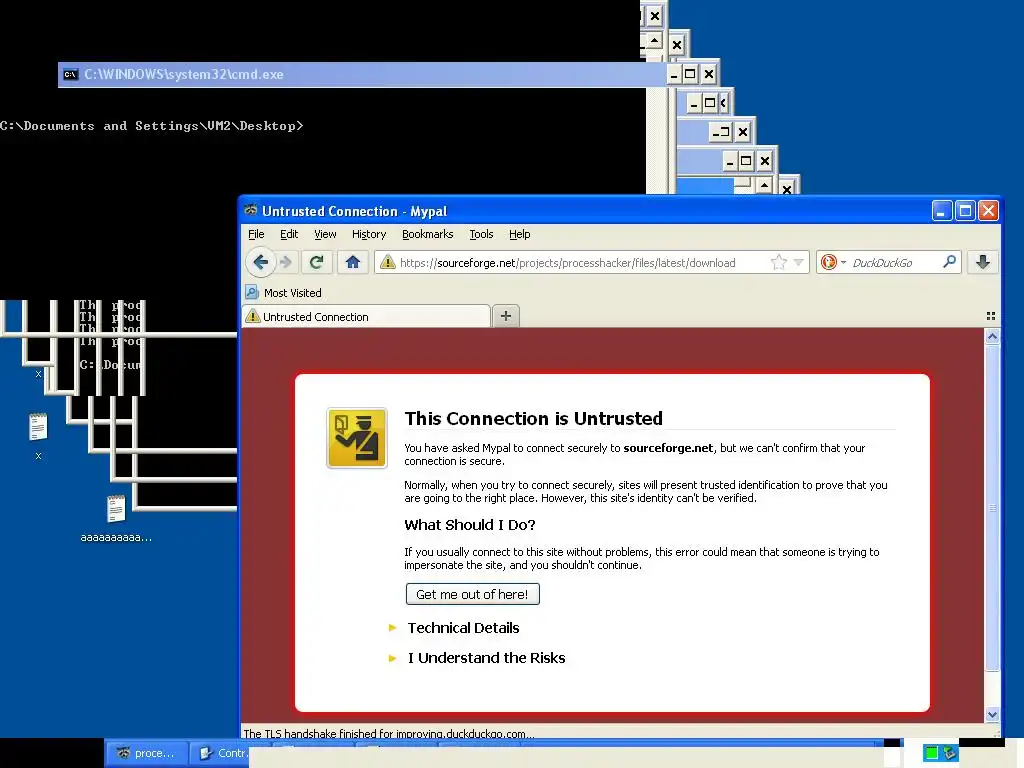
Task: Open the downloads panel arrow icon
Action: coord(982,263)
